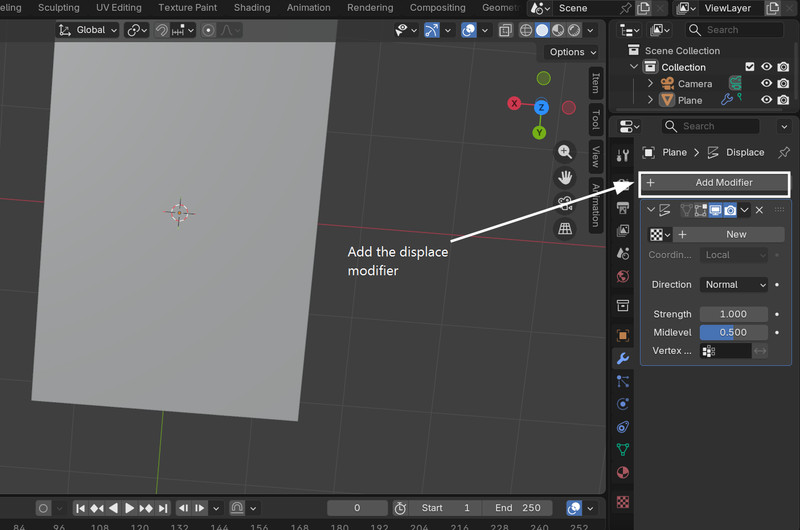The height and width of the screenshot is (530, 800).
Task: Toggle viewport gizmos button
Action: point(432,31)
